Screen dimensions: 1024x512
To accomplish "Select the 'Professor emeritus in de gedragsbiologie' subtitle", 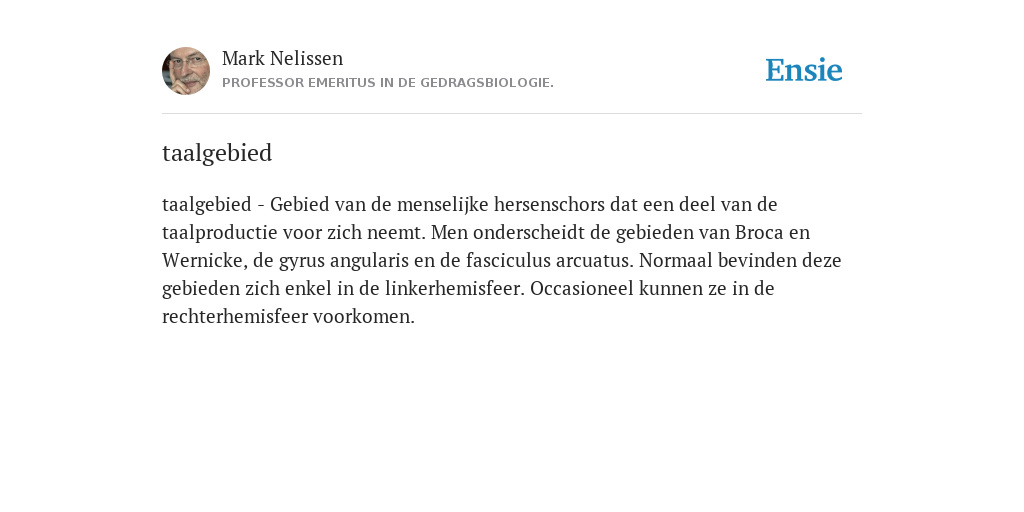I will click(x=388, y=83).
